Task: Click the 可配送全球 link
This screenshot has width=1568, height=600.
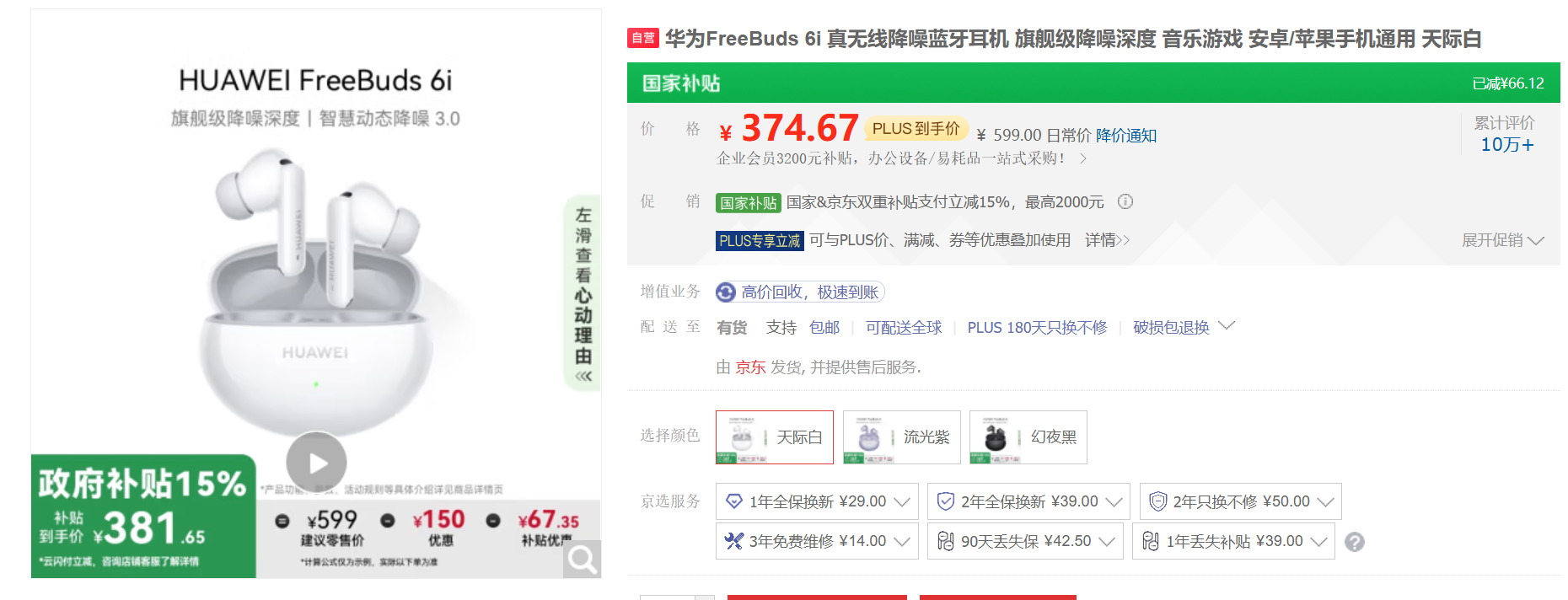Action: tap(904, 328)
